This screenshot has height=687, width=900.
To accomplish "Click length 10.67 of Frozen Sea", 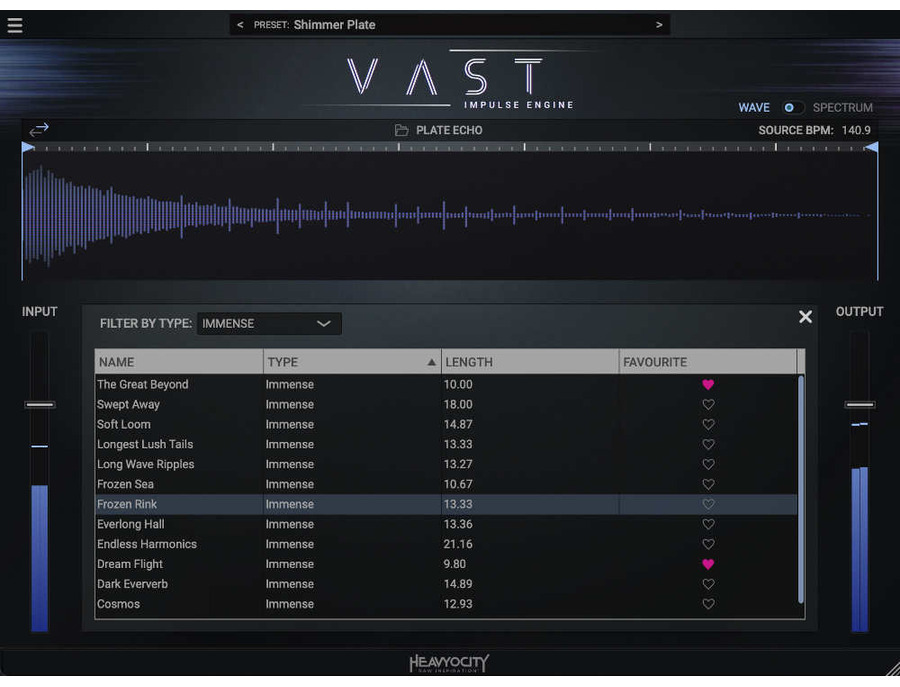I will tap(458, 484).
